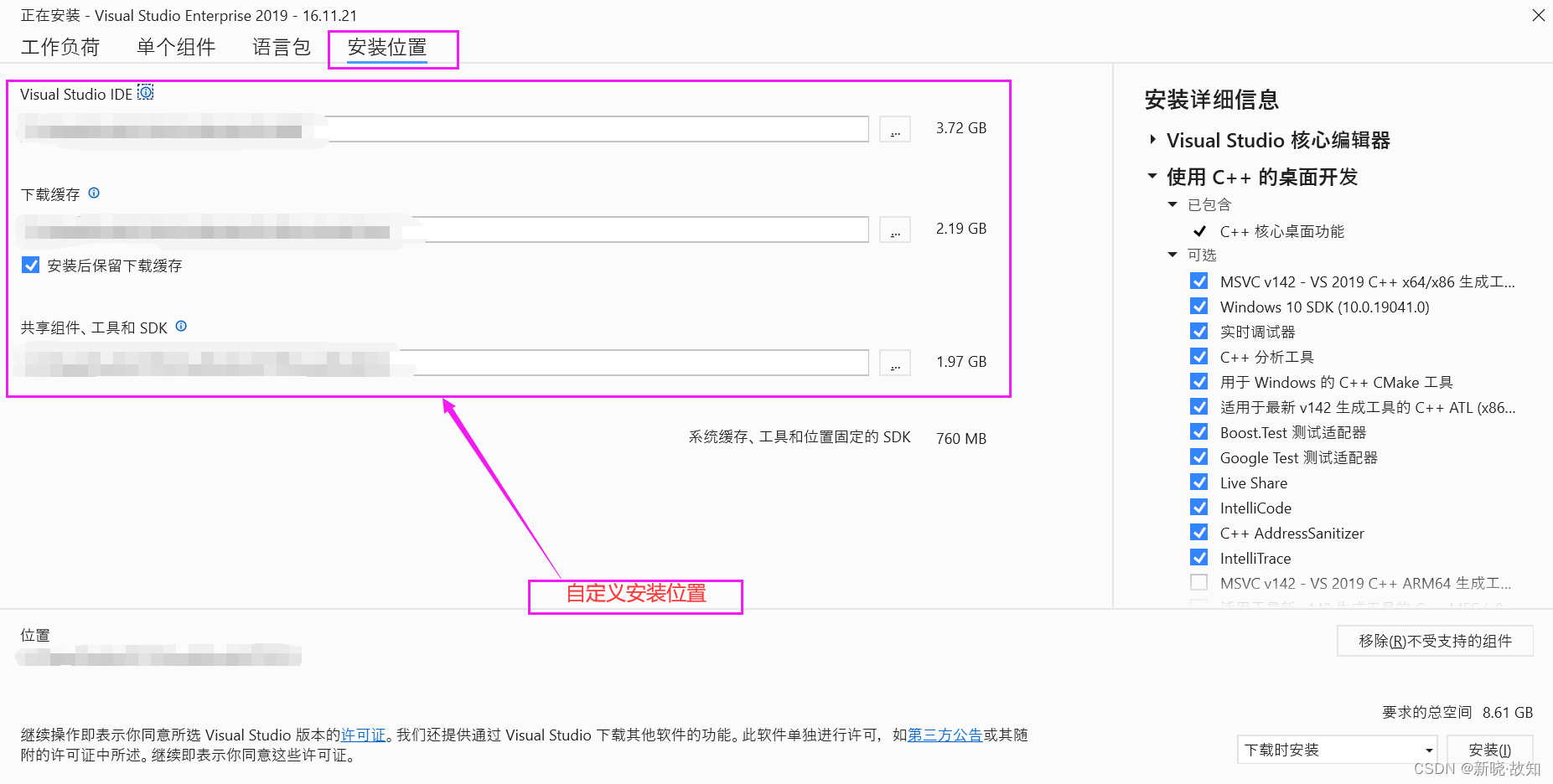The height and width of the screenshot is (784, 1553).
Task: Uncheck Google Test 测试适配器
Action: click(x=1199, y=456)
